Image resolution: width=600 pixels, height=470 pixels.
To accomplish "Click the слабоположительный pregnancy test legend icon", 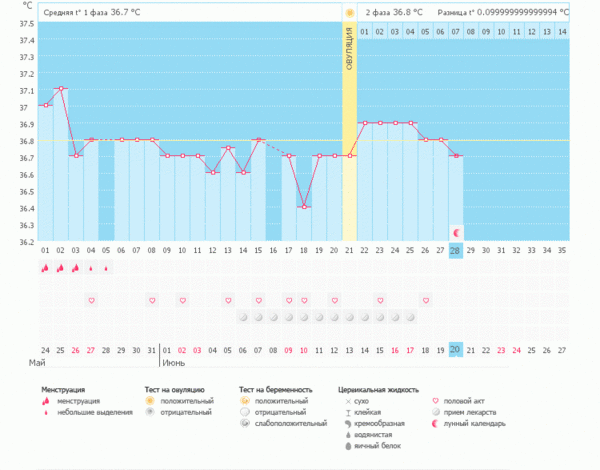I will tap(245, 423).
